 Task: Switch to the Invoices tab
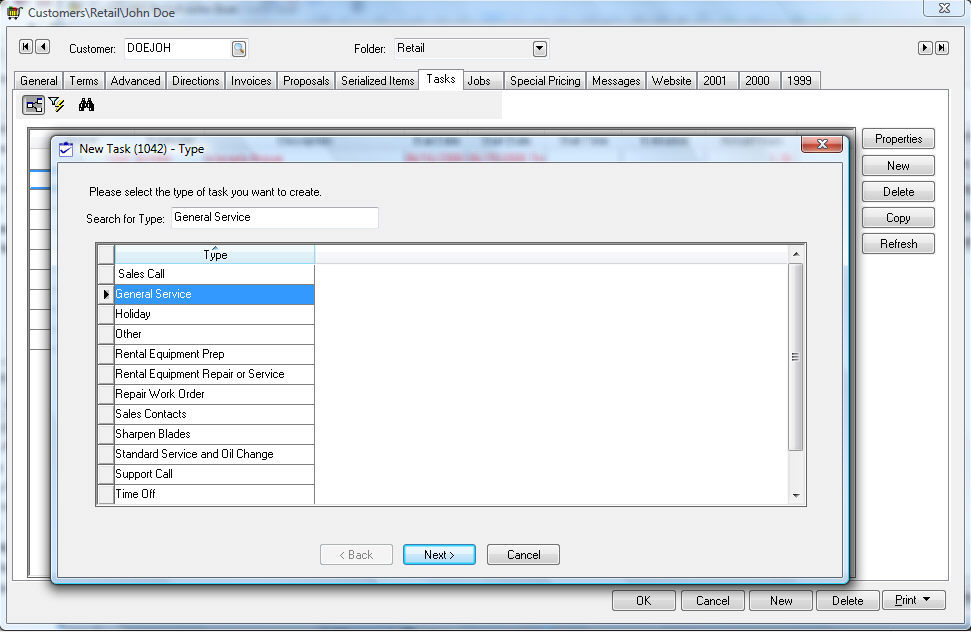[x=251, y=81]
